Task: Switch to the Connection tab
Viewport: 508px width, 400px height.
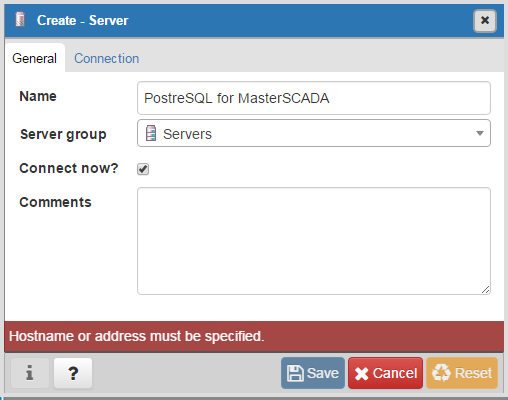Action: click(106, 58)
